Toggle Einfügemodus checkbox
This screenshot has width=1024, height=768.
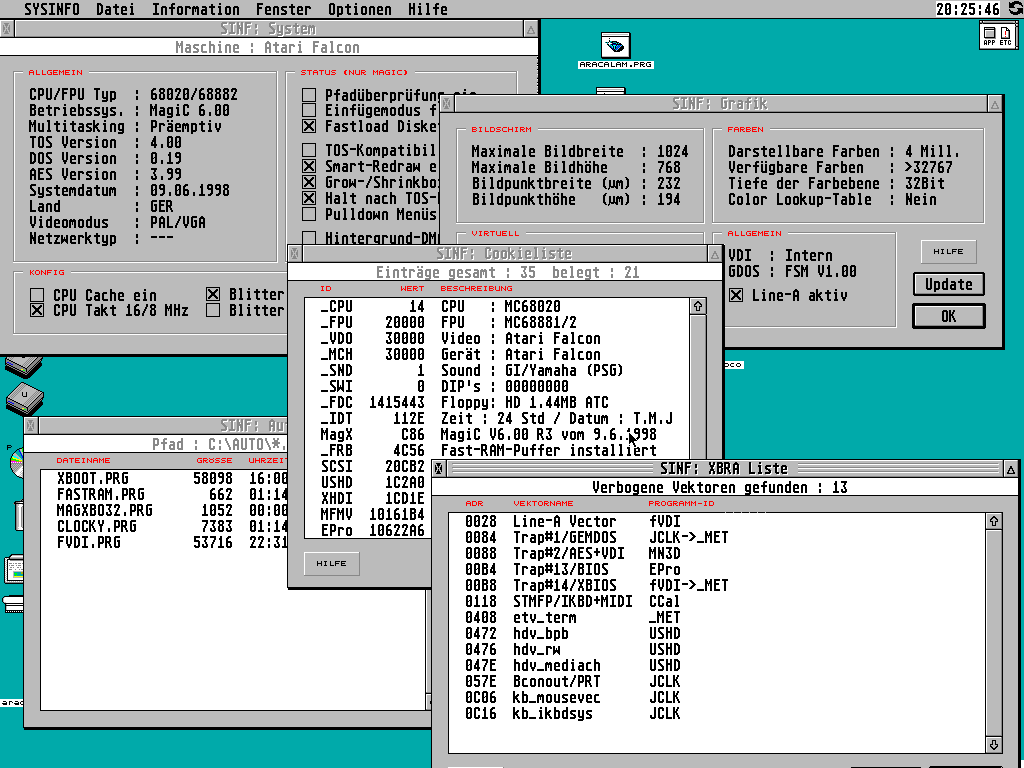click(x=309, y=110)
